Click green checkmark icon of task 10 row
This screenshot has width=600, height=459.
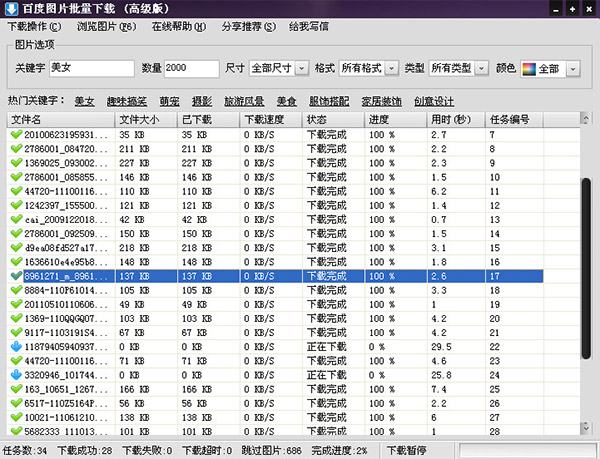tap(16, 177)
